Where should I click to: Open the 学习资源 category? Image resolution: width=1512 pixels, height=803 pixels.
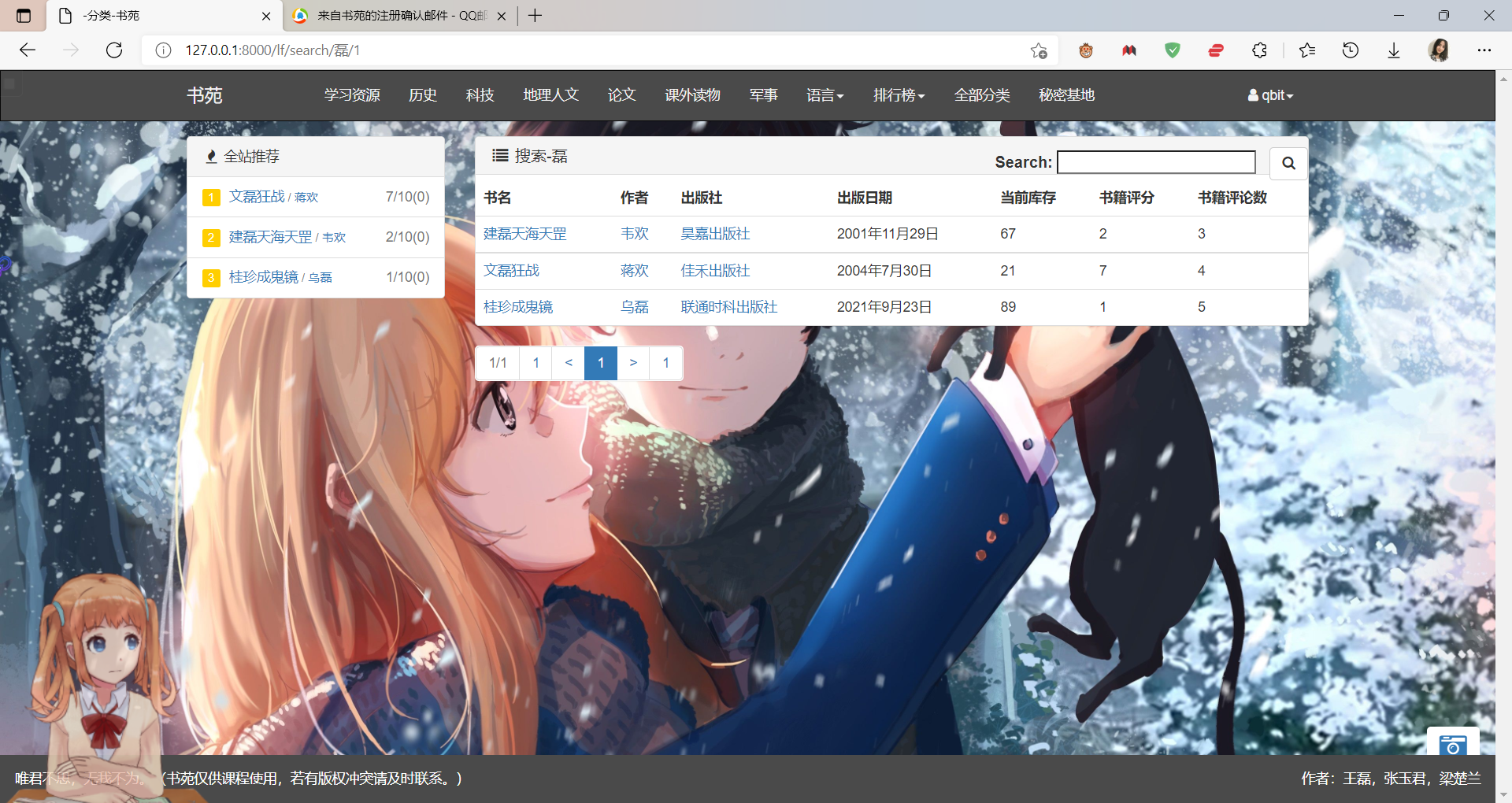(352, 95)
